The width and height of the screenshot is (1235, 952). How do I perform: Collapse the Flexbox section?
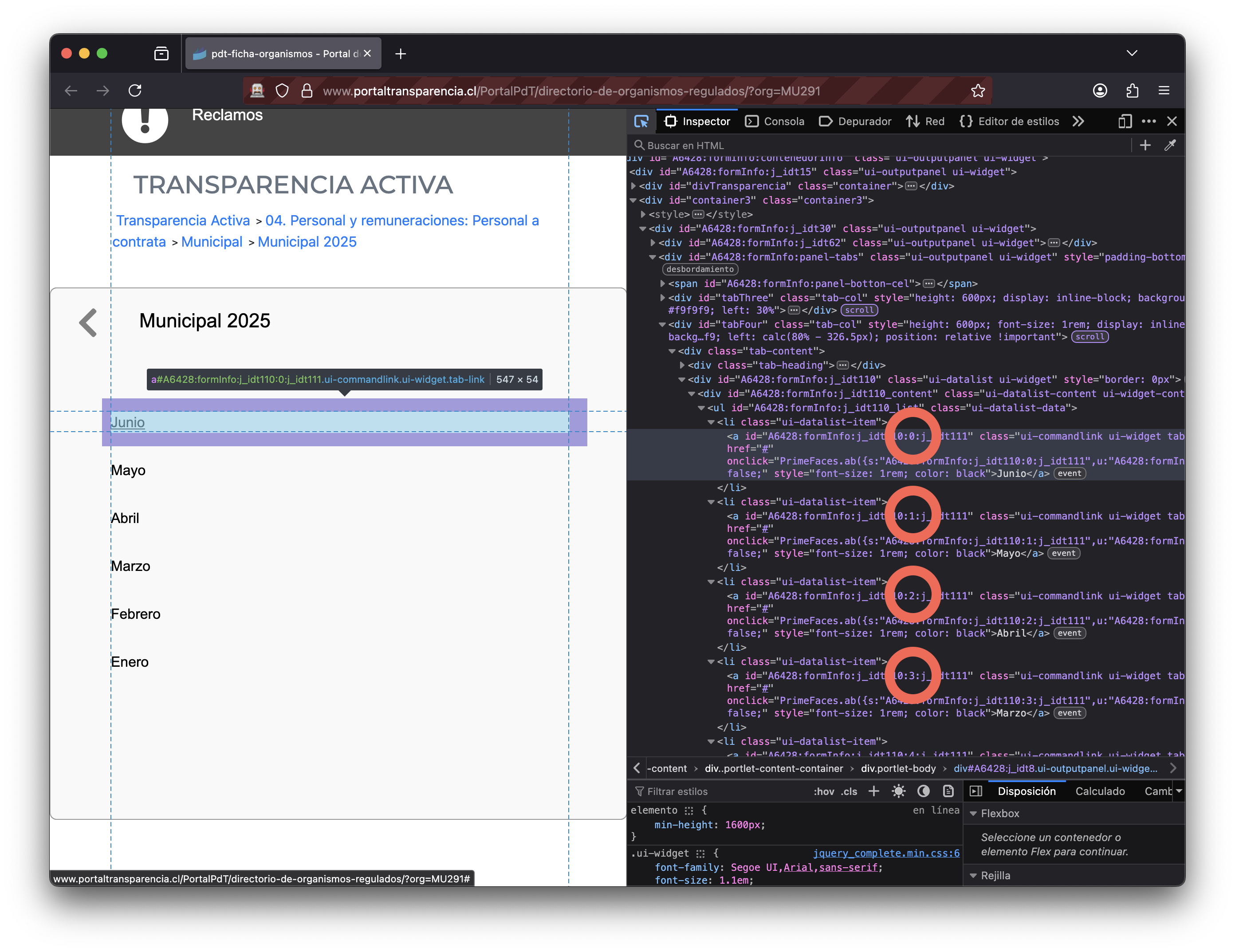pyautogui.click(x=973, y=814)
